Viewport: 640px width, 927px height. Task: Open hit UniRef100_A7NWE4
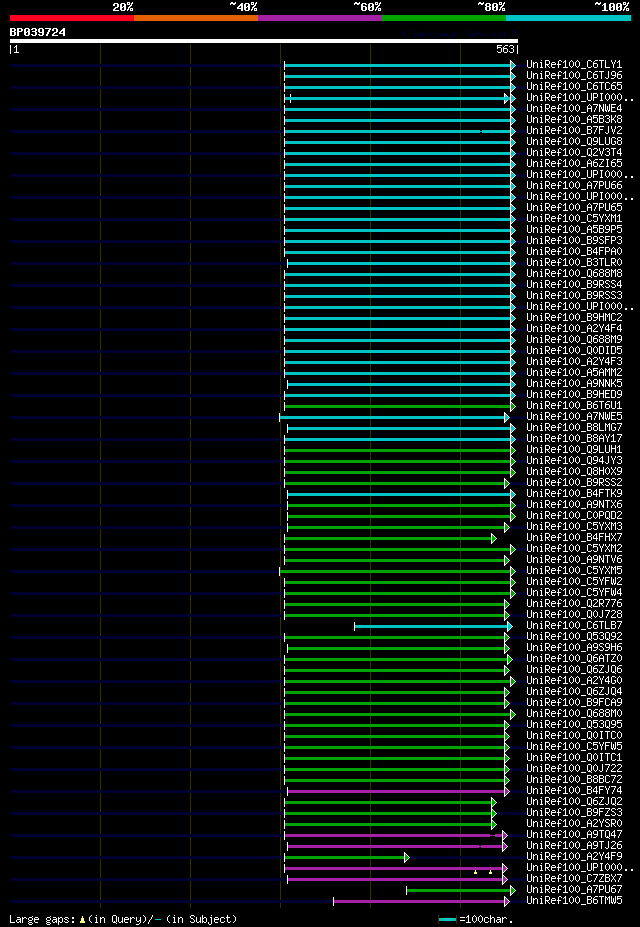click(574, 109)
